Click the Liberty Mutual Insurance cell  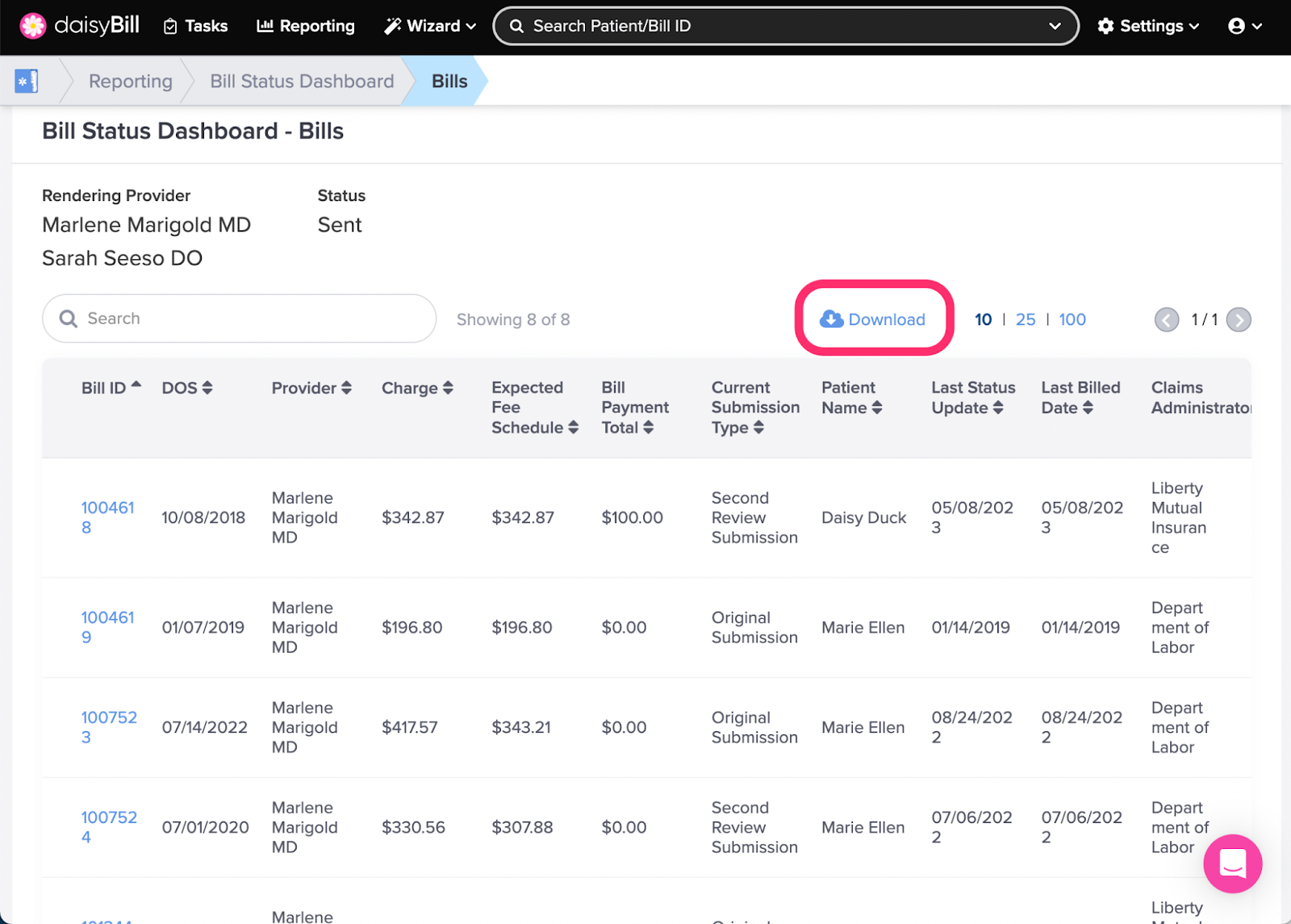click(1179, 517)
